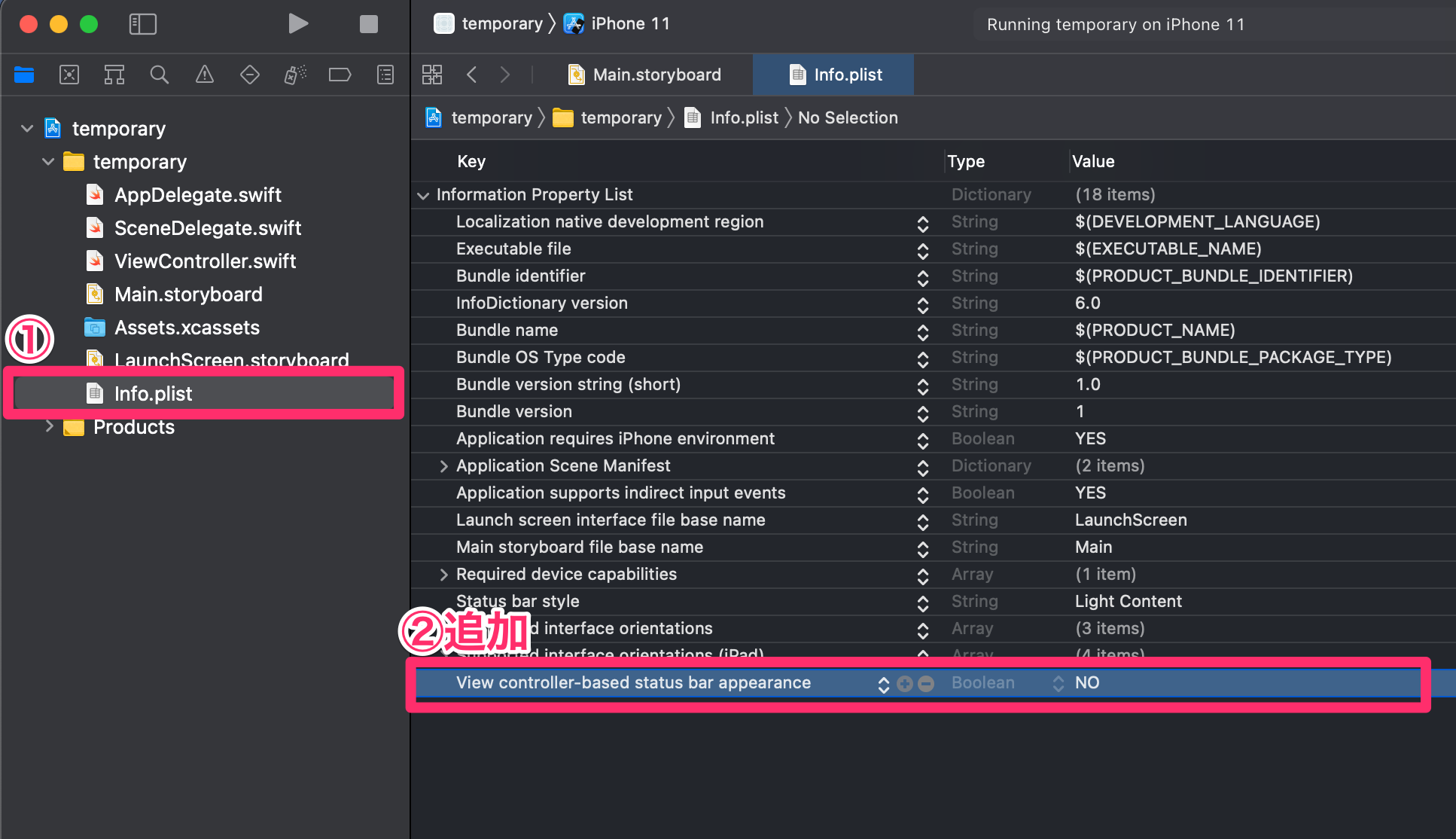The image size is (1456, 839).
Task: Open the Report navigator list icon
Action: 385,75
